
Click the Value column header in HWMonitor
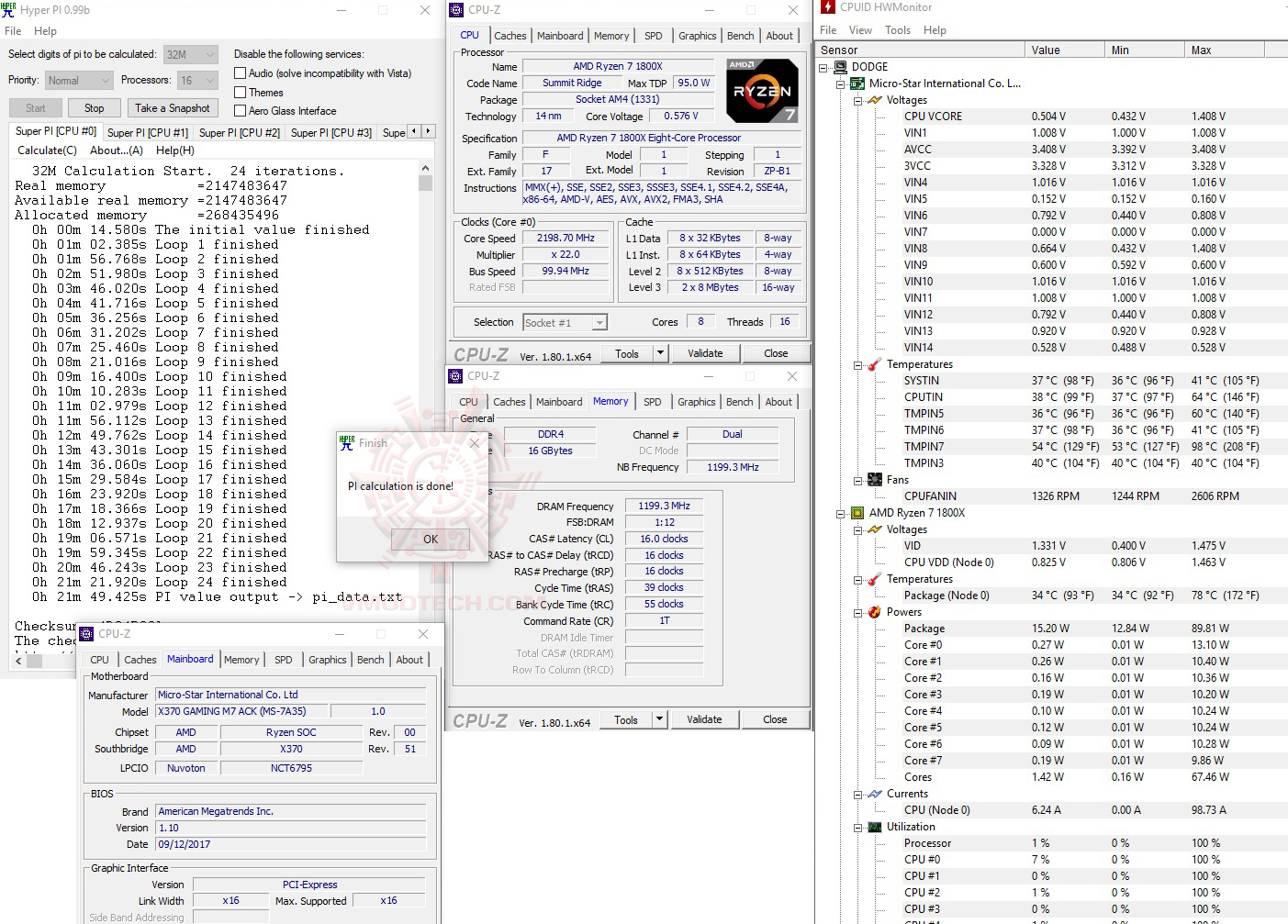coord(1065,50)
